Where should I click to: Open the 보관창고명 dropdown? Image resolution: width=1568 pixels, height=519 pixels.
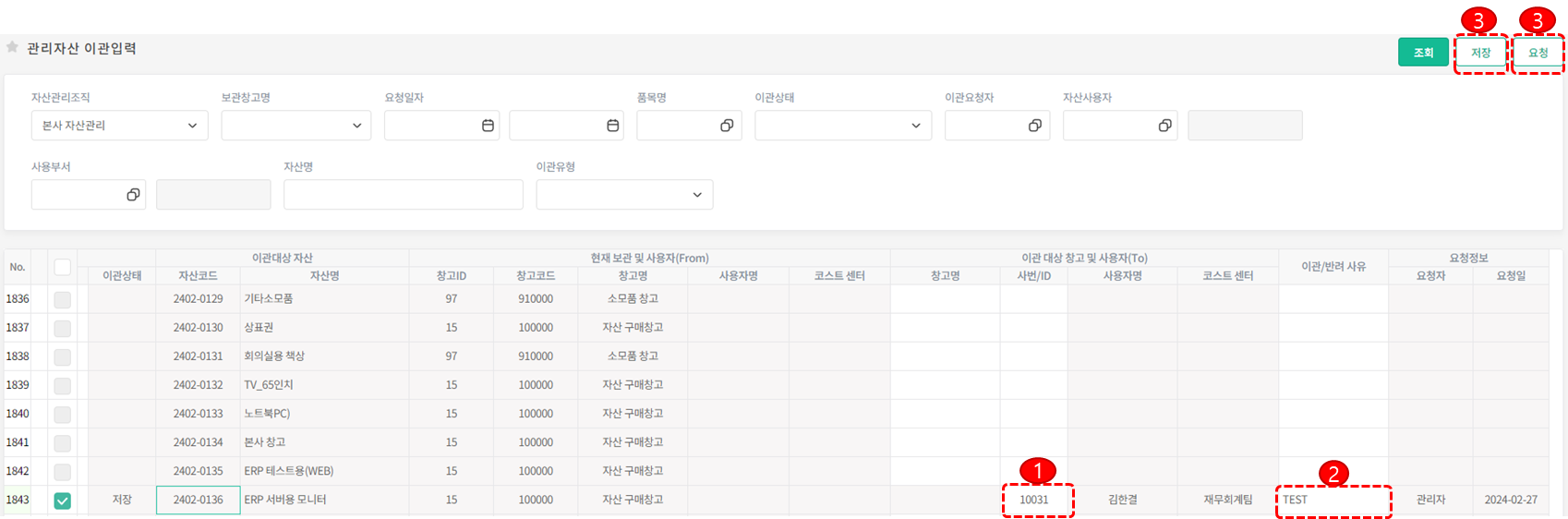[296, 126]
